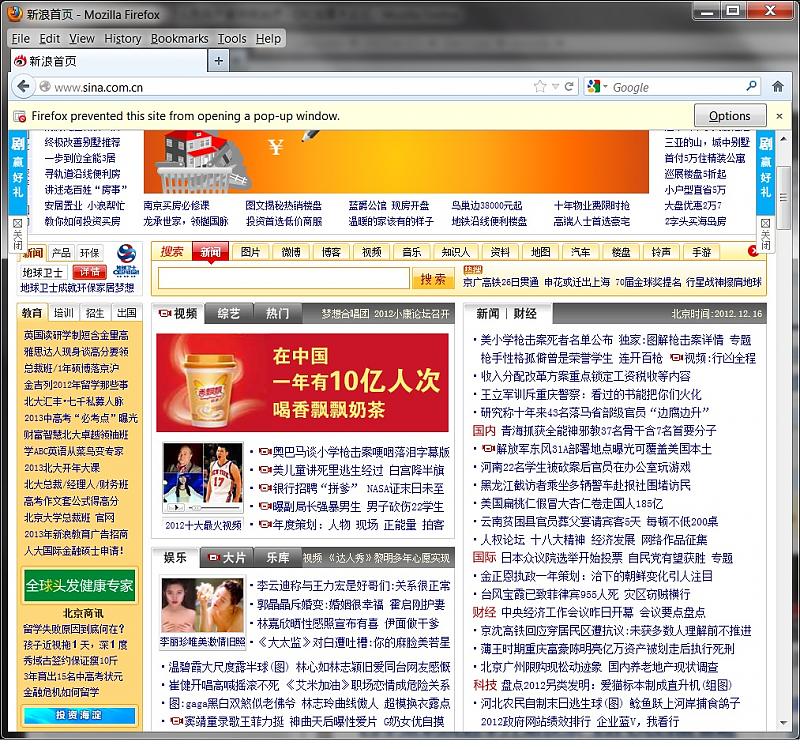Screen dimensions: 800x749
Task: Click the red close icon beside 手游 tab
Action: click(753, 251)
